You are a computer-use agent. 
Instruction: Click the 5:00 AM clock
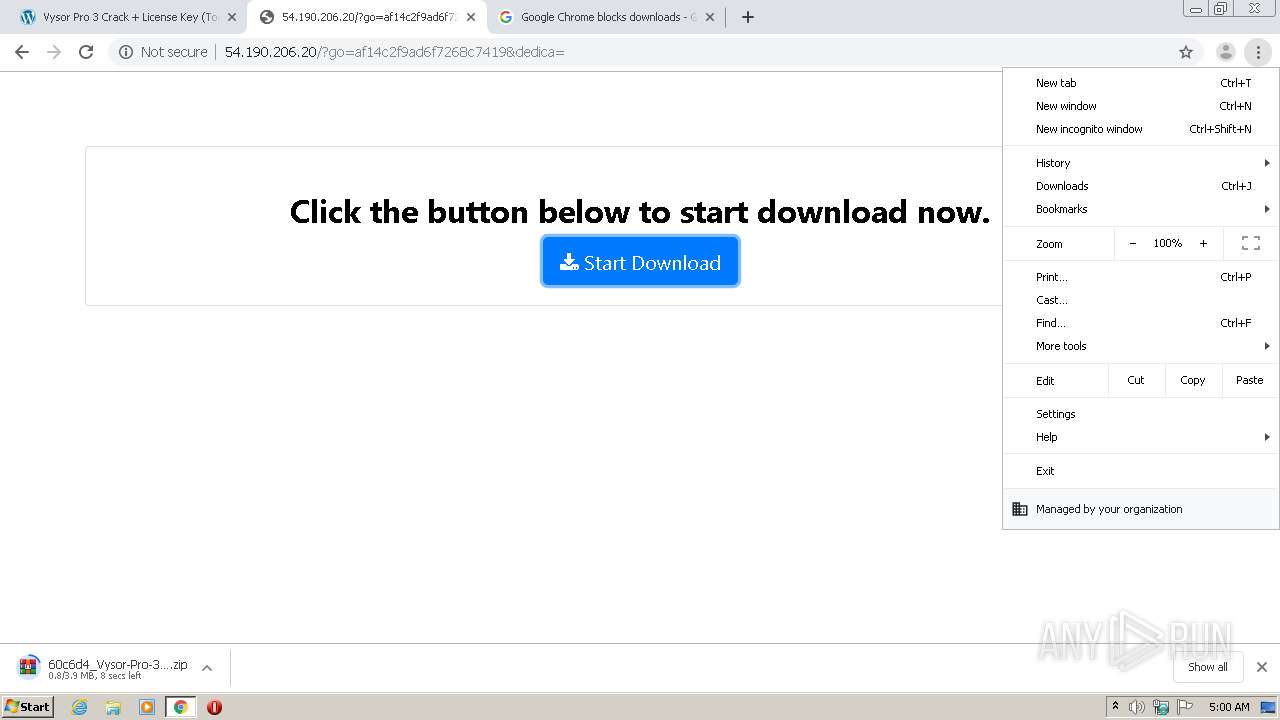pos(1229,707)
